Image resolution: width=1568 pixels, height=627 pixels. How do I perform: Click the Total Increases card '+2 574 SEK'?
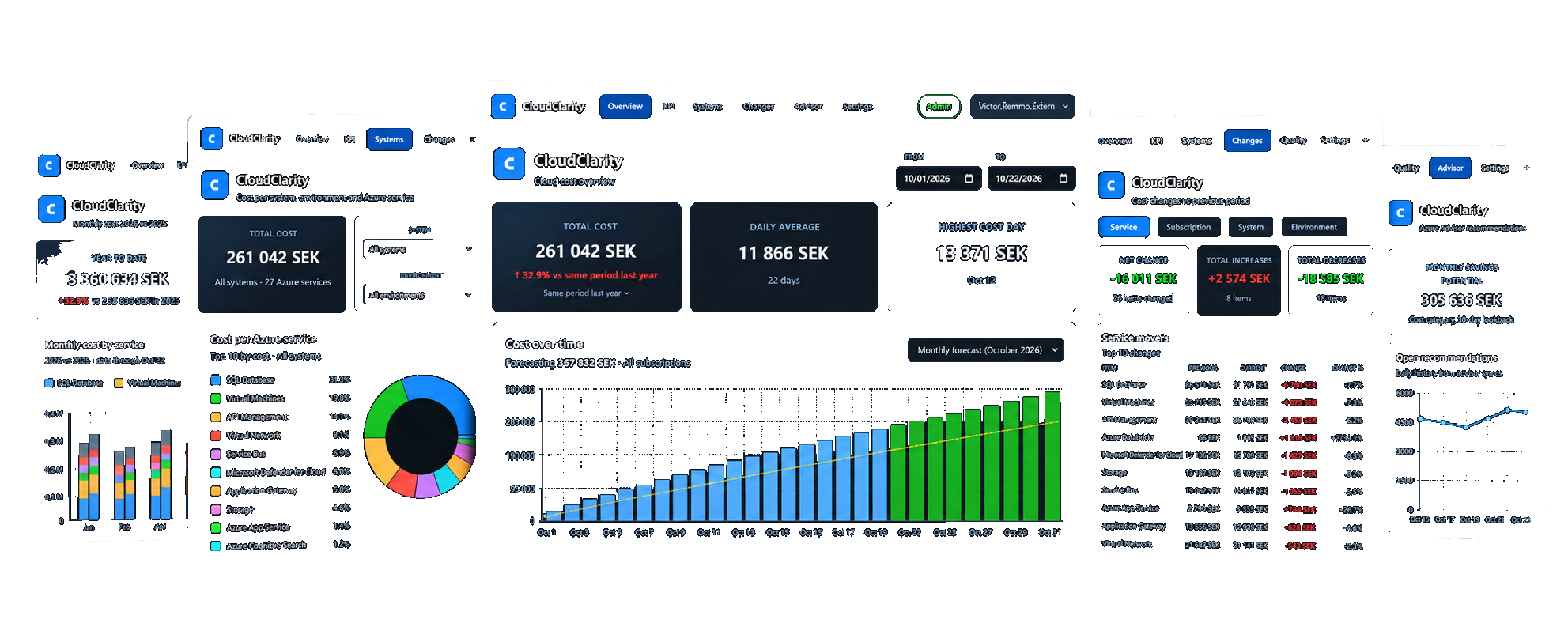point(1238,281)
